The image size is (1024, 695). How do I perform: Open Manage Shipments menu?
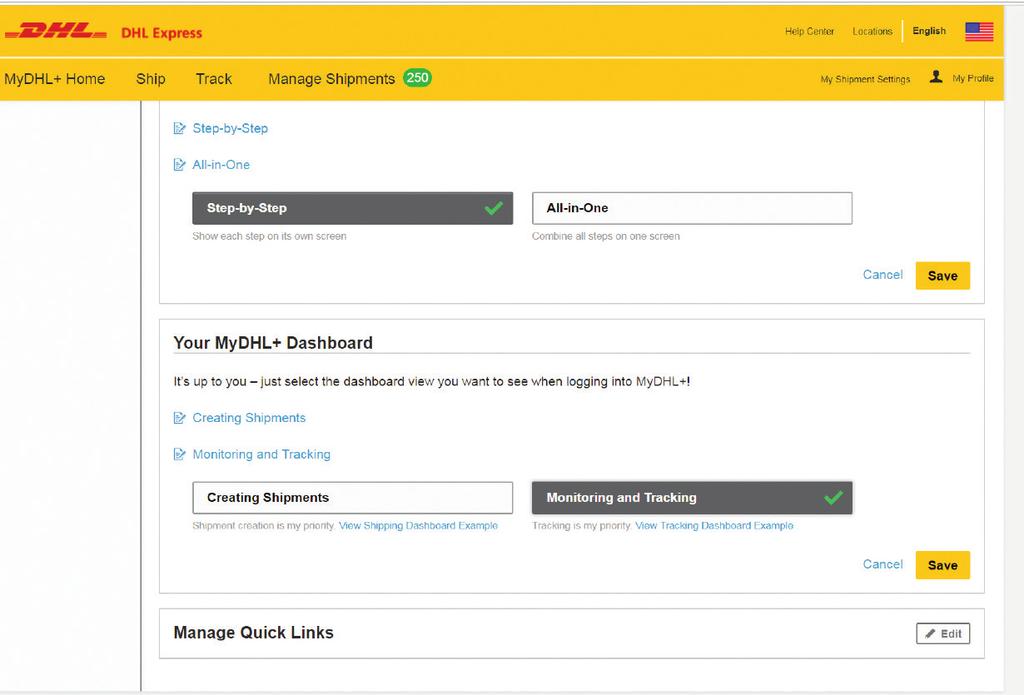(x=332, y=79)
